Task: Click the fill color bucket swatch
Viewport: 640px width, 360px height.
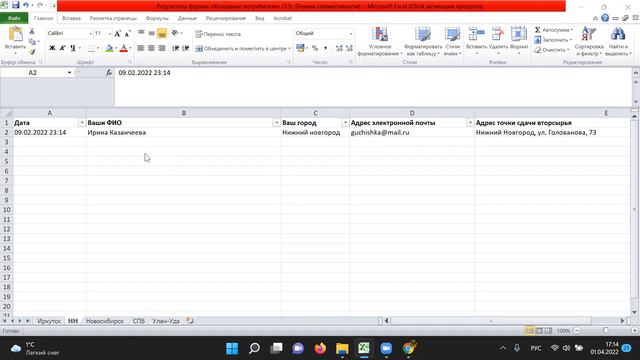Action: pyautogui.click(x=109, y=48)
